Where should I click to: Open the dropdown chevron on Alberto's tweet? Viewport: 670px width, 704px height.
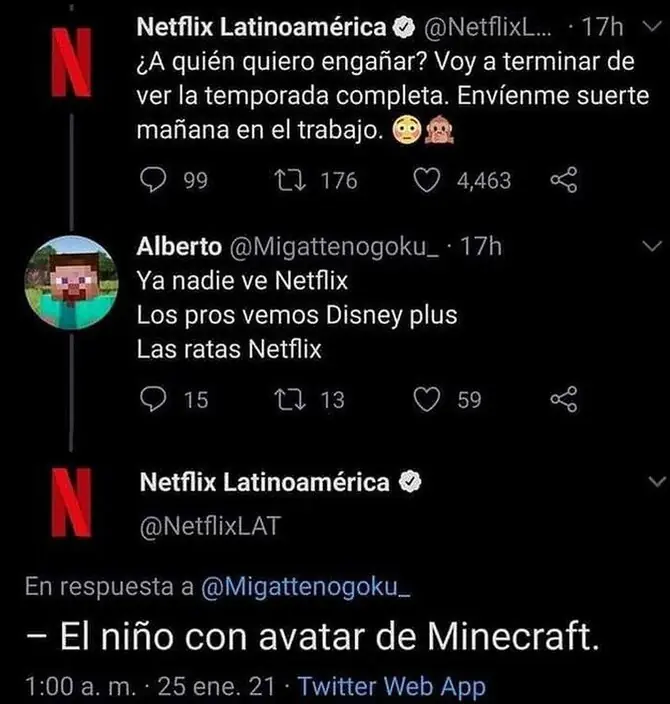[x=650, y=246]
